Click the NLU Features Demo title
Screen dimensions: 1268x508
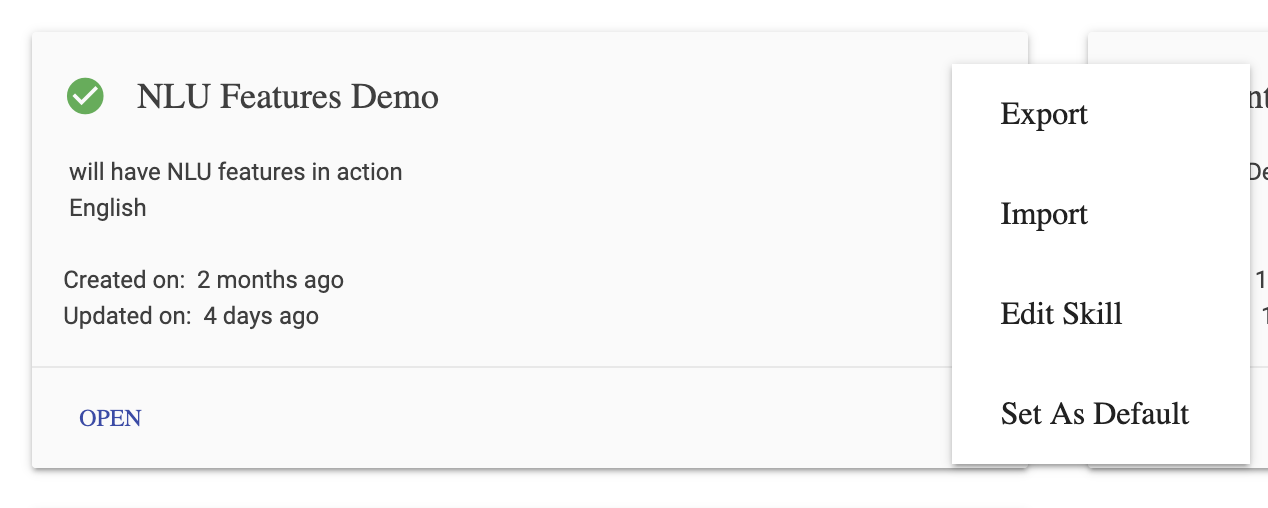pyautogui.click(x=287, y=97)
